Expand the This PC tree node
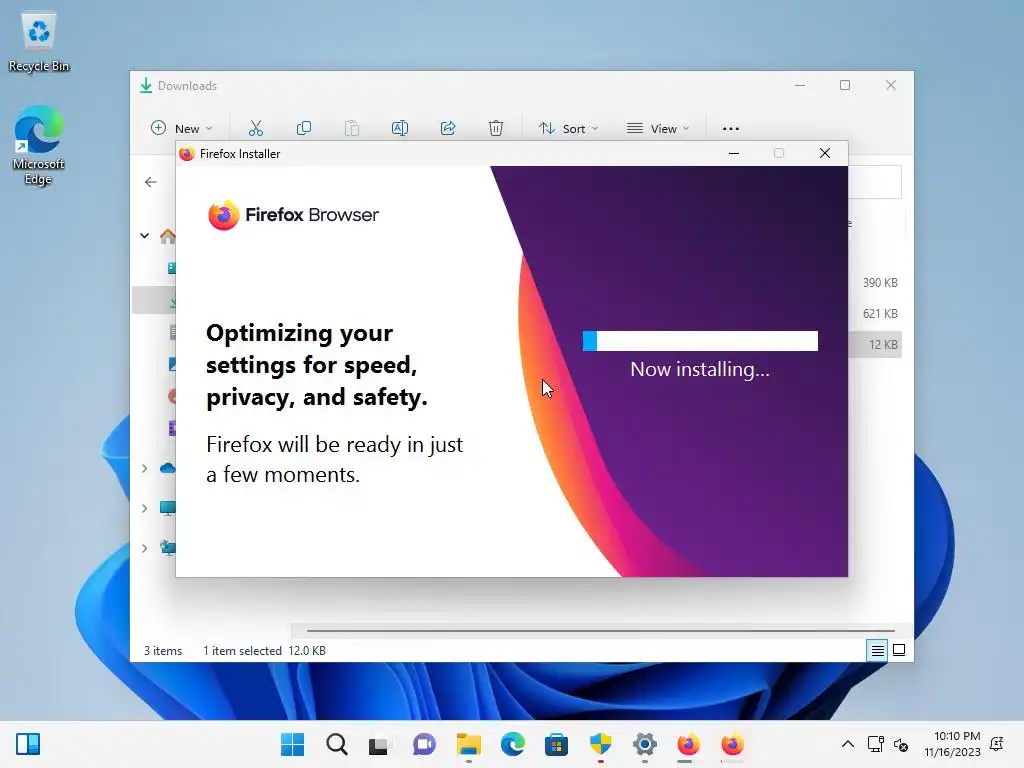 click(x=144, y=508)
